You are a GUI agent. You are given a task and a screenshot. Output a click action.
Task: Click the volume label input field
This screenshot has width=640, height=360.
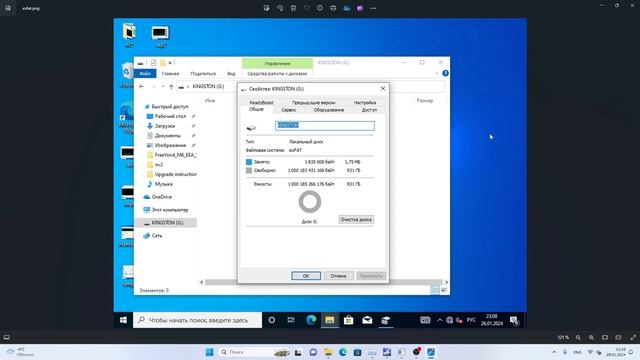(x=325, y=125)
